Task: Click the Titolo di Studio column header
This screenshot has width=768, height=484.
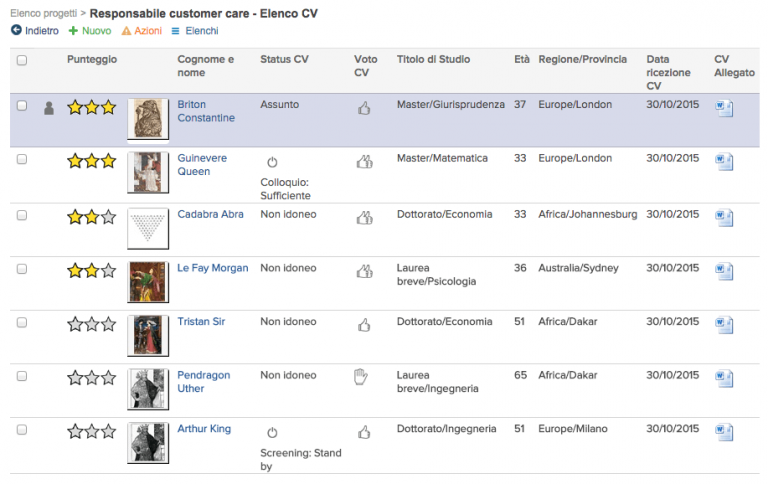Action: coord(433,59)
